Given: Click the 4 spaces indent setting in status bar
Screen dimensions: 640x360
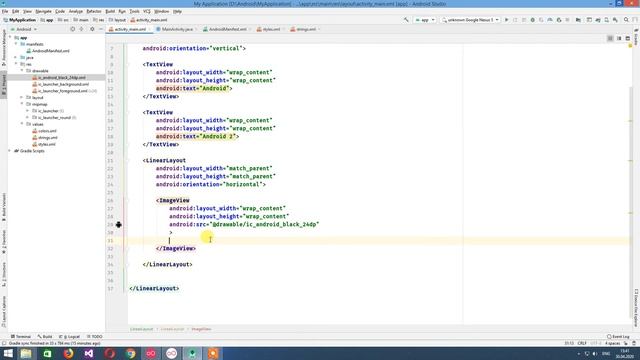Looking at the screenshot, I should tap(612, 344).
